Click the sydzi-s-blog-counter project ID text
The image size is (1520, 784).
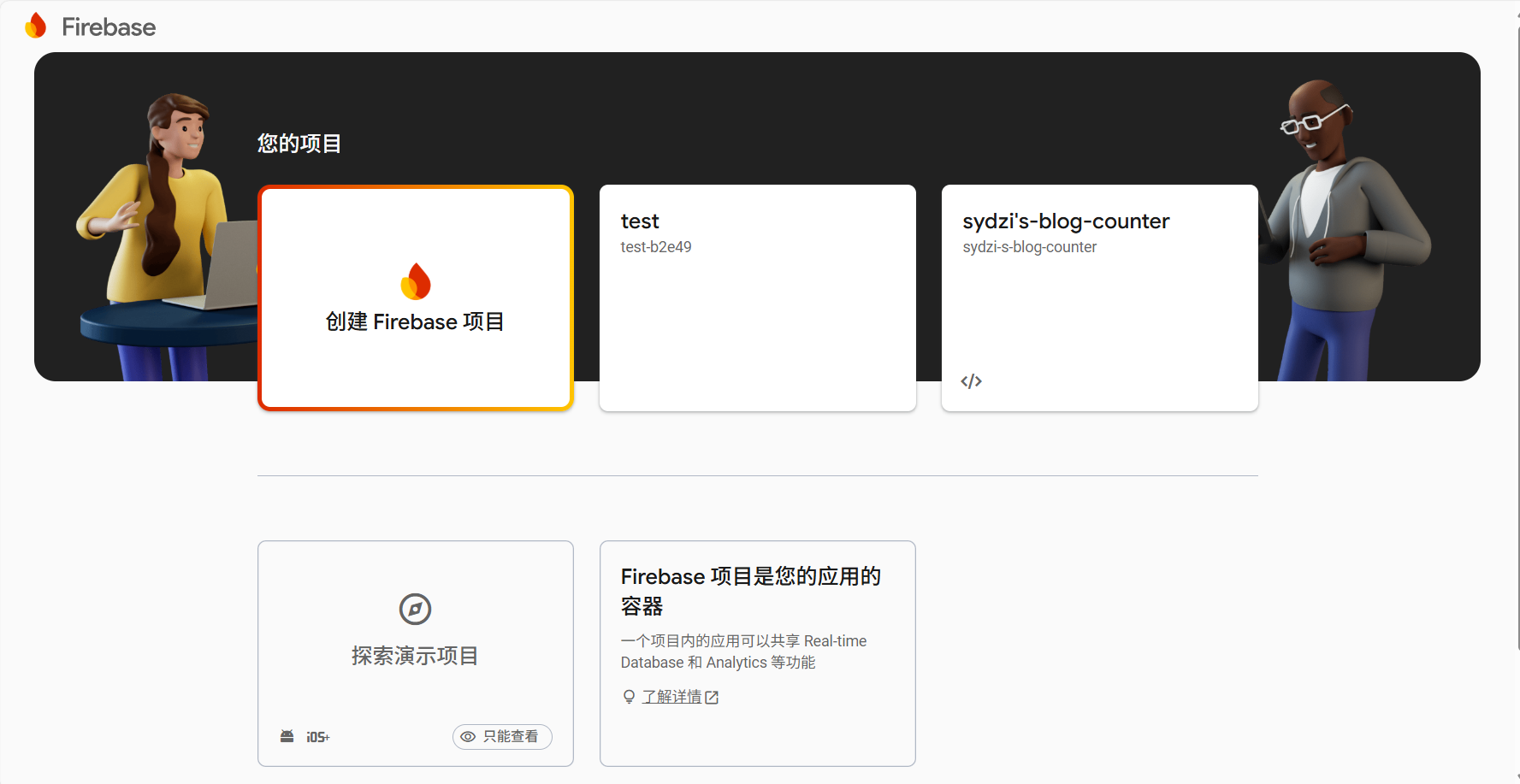tap(1029, 247)
